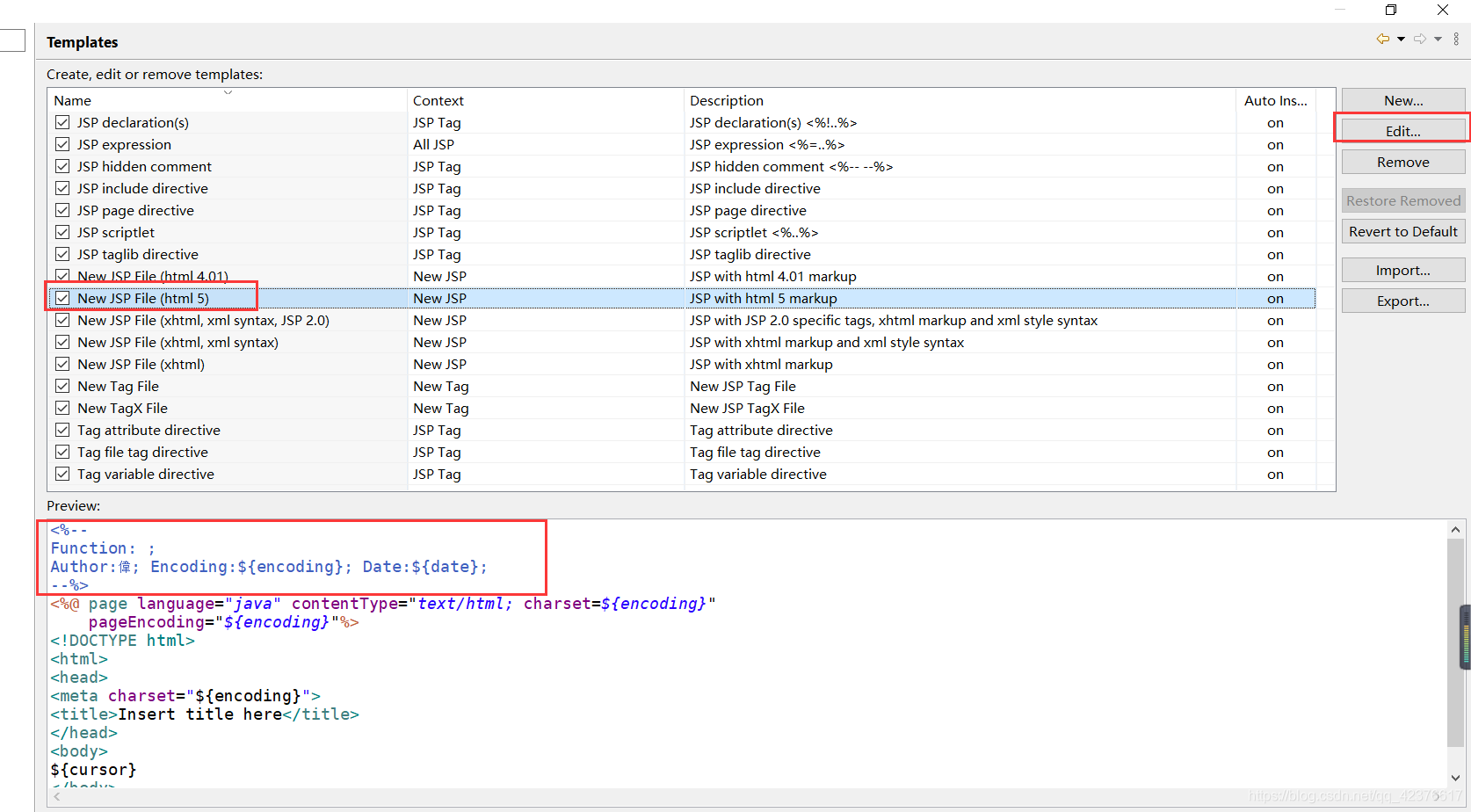Select the 'JSP with html 4.01 markup' description
Viewport: 1471px width, 812px height.
(773, 276)
